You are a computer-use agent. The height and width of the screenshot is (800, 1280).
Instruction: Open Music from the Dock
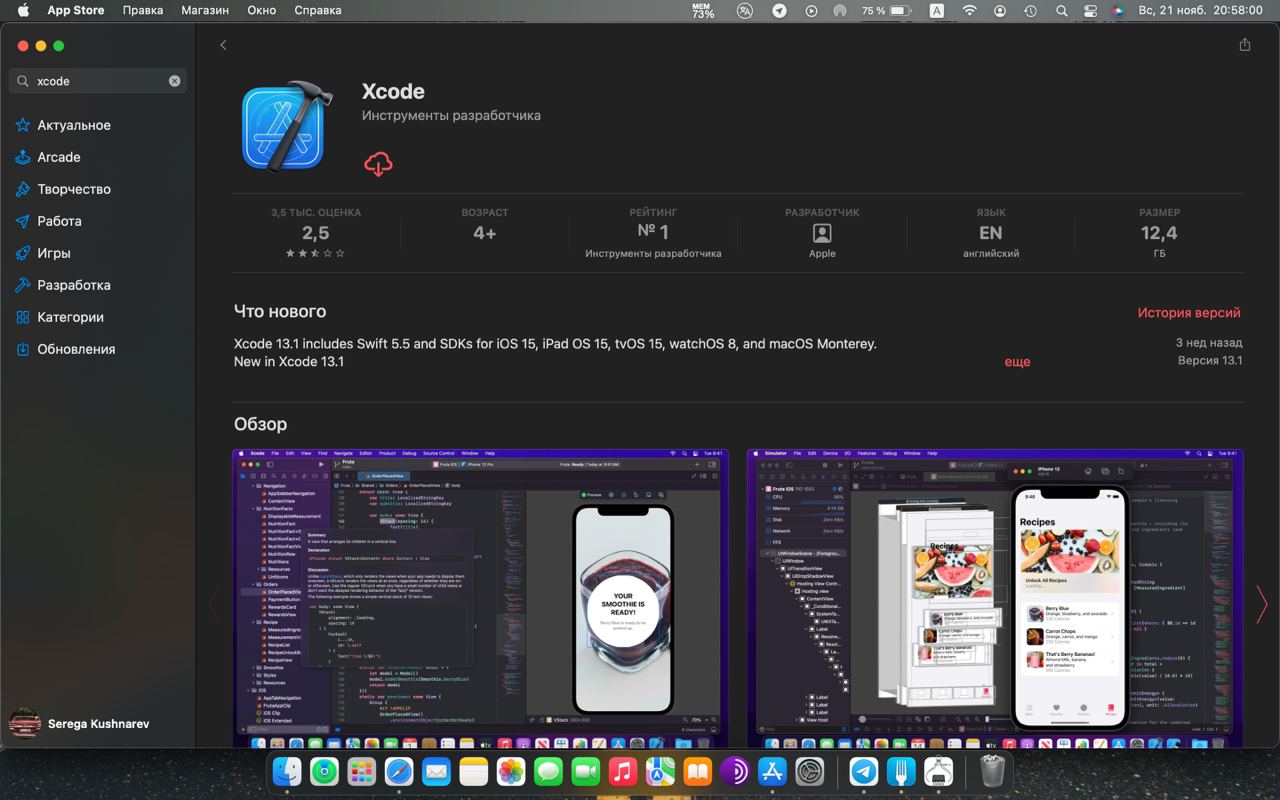click(x=623, y=771)
